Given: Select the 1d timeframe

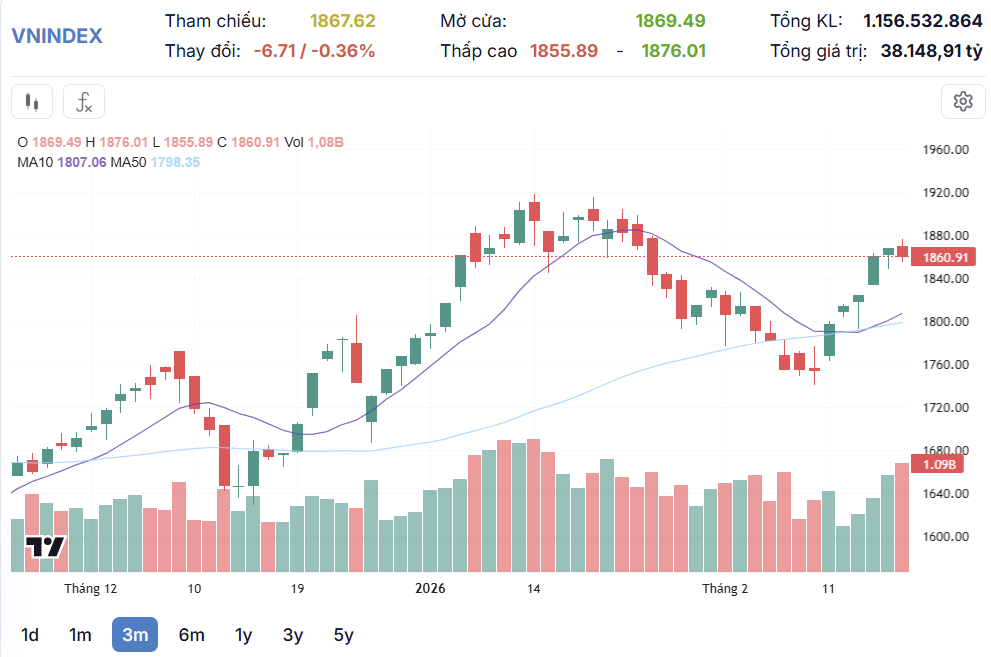Looking at the screenshot, I should (30, 635).
